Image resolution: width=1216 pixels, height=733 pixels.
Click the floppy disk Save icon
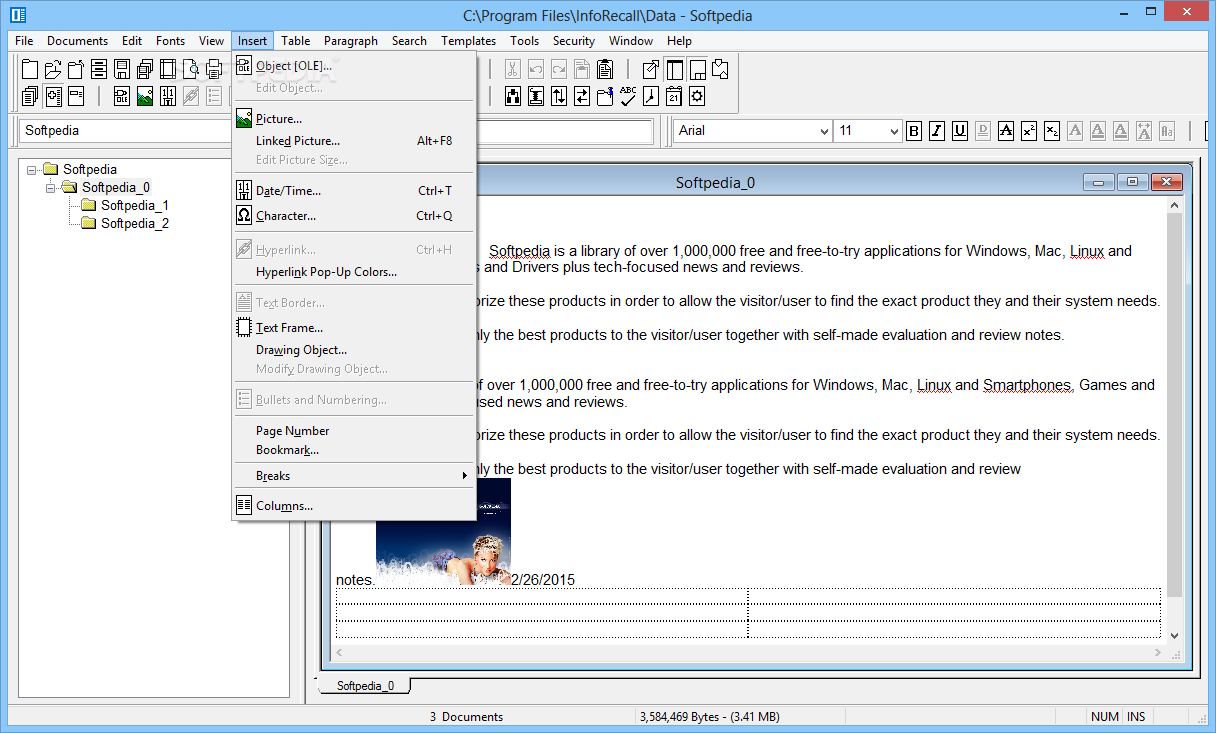(122, 69)
